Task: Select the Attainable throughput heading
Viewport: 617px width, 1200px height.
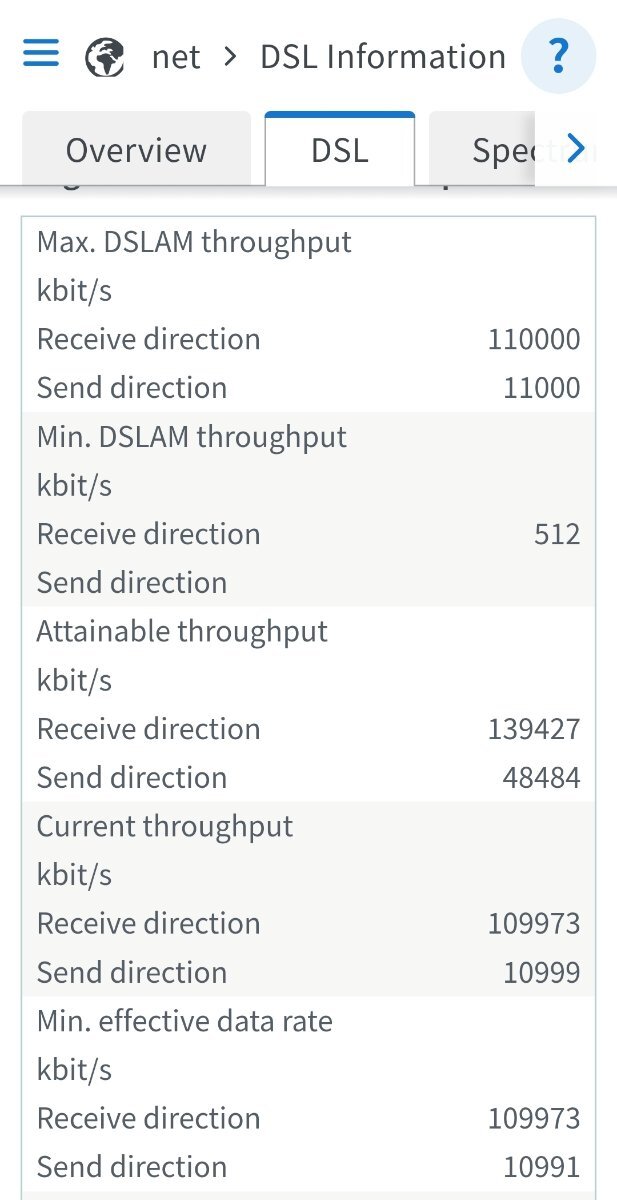Action: [182, 632]
